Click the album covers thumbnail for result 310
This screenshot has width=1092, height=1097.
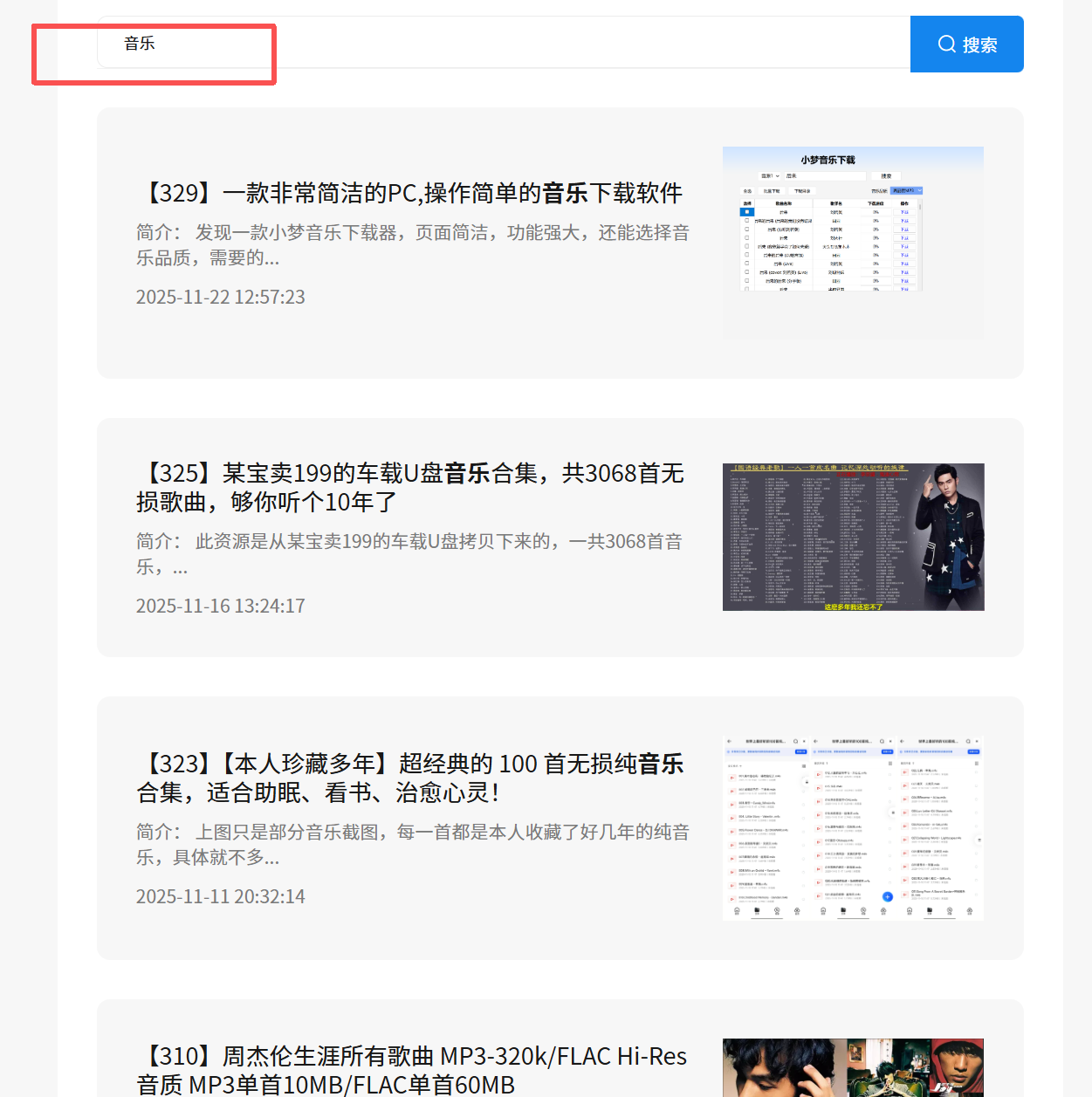(853, 1067)
